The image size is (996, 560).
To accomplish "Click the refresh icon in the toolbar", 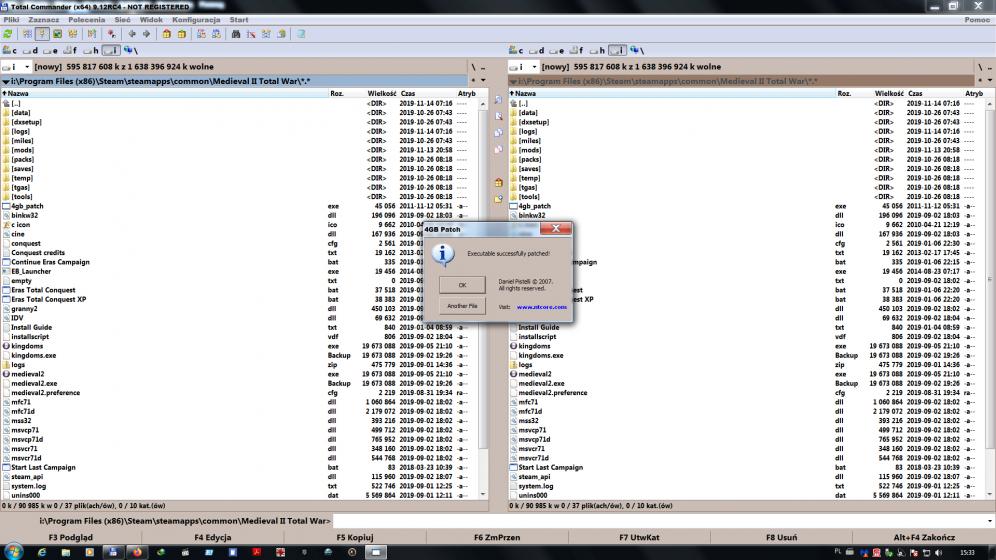I will [8, 33].
